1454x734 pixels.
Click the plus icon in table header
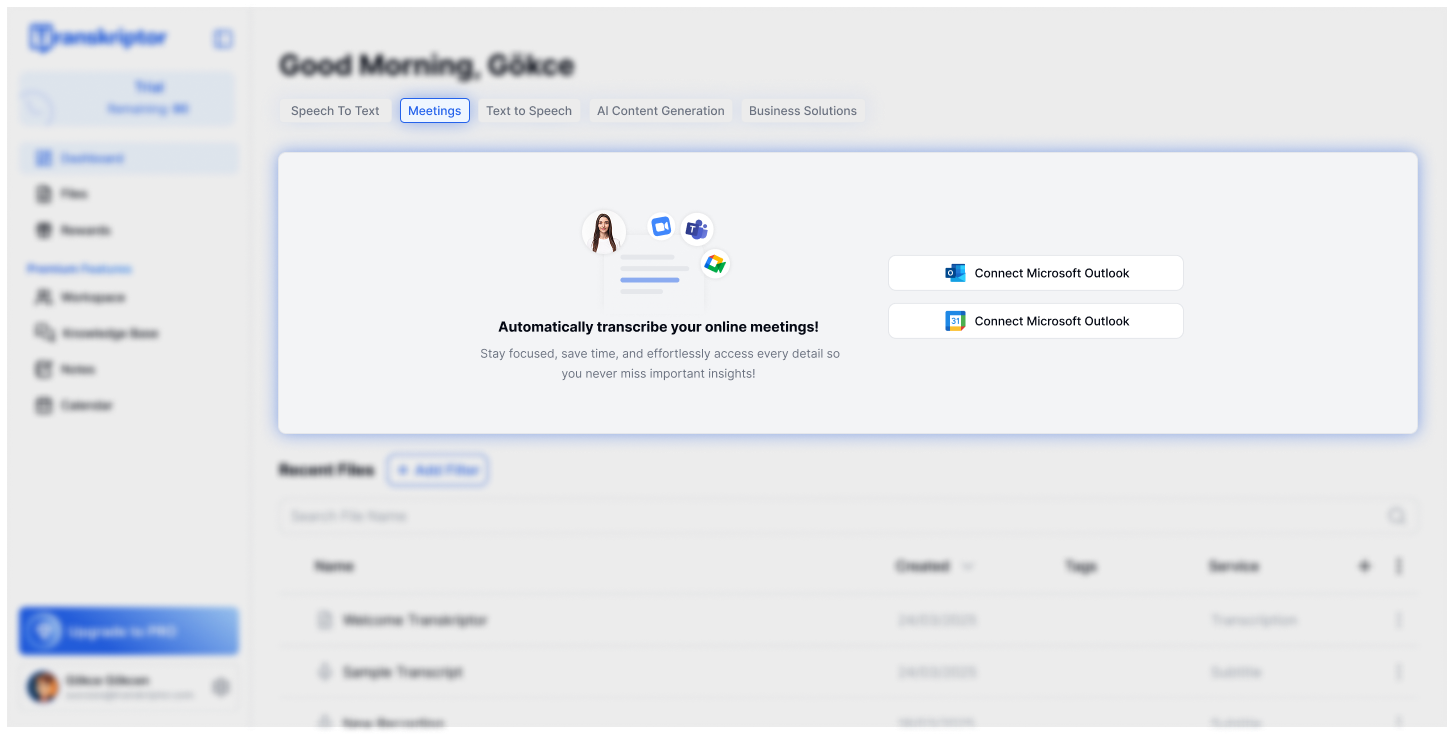1364,566
